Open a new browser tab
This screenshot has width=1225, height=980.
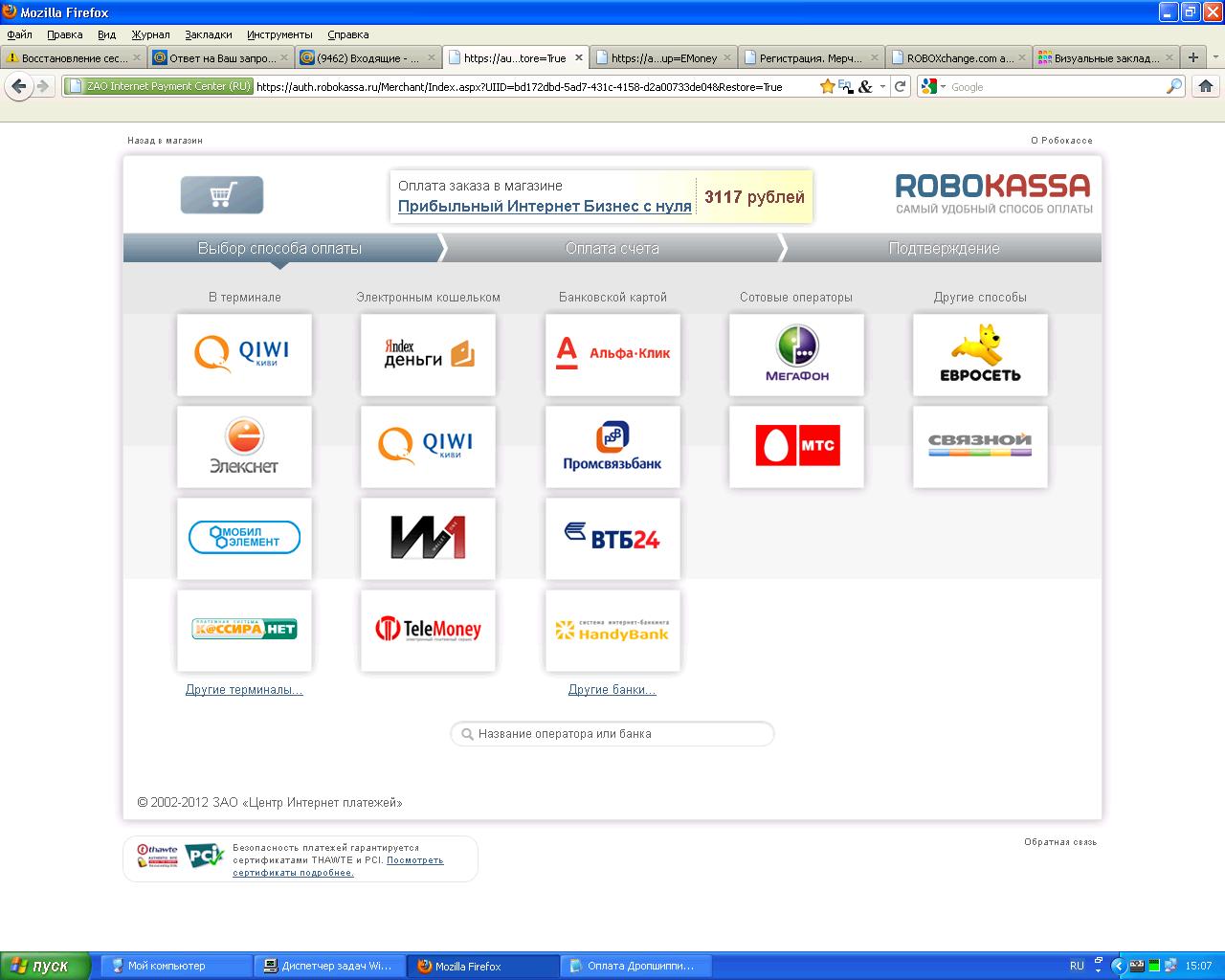1193,57
